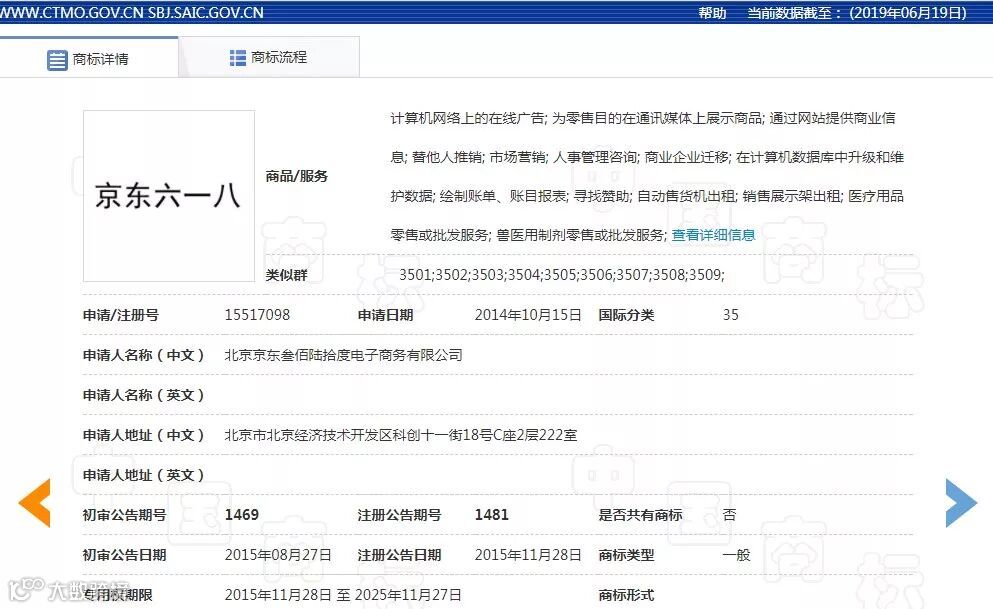The image size is (993, 609).
Task: Select registration number 15517098
Action: pos(257,315)
